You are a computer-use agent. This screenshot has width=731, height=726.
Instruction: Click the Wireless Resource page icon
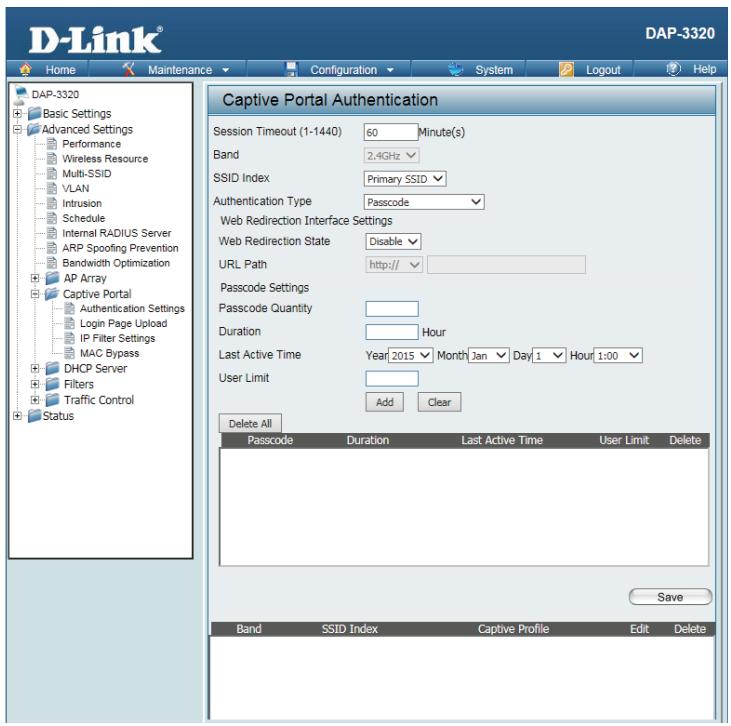(x=52, y=159)
